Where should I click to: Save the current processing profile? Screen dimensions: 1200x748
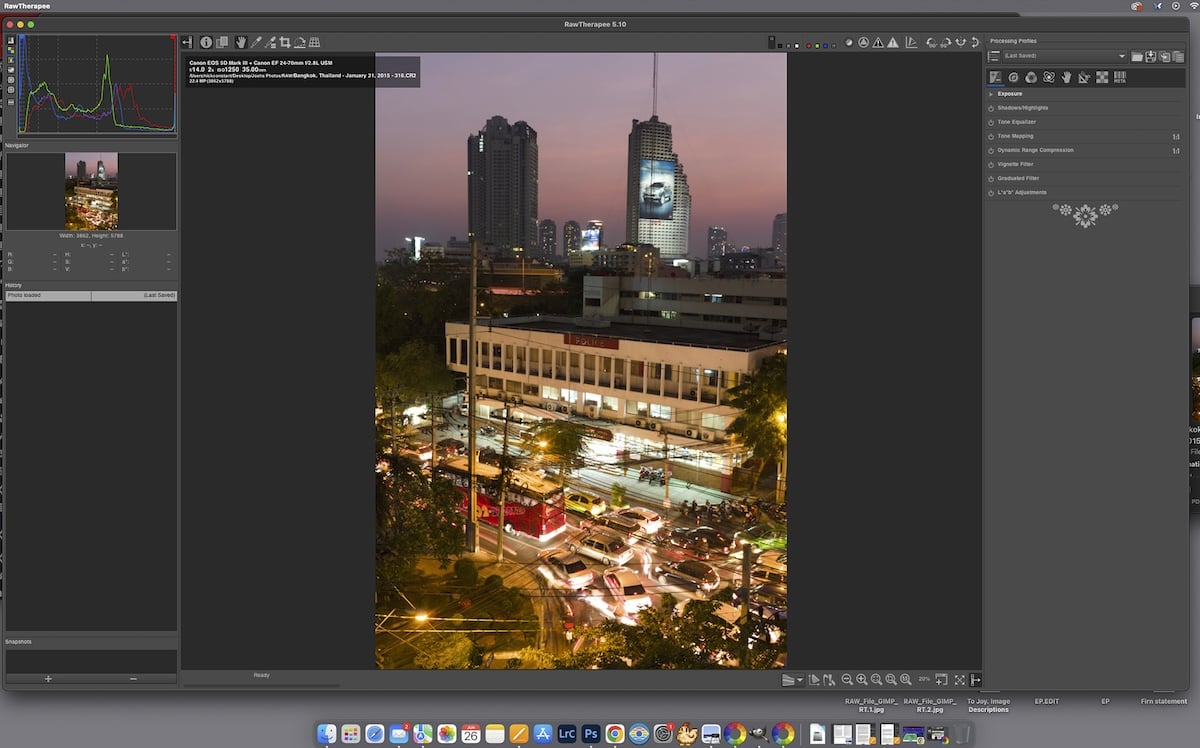tap(1151, 56)
